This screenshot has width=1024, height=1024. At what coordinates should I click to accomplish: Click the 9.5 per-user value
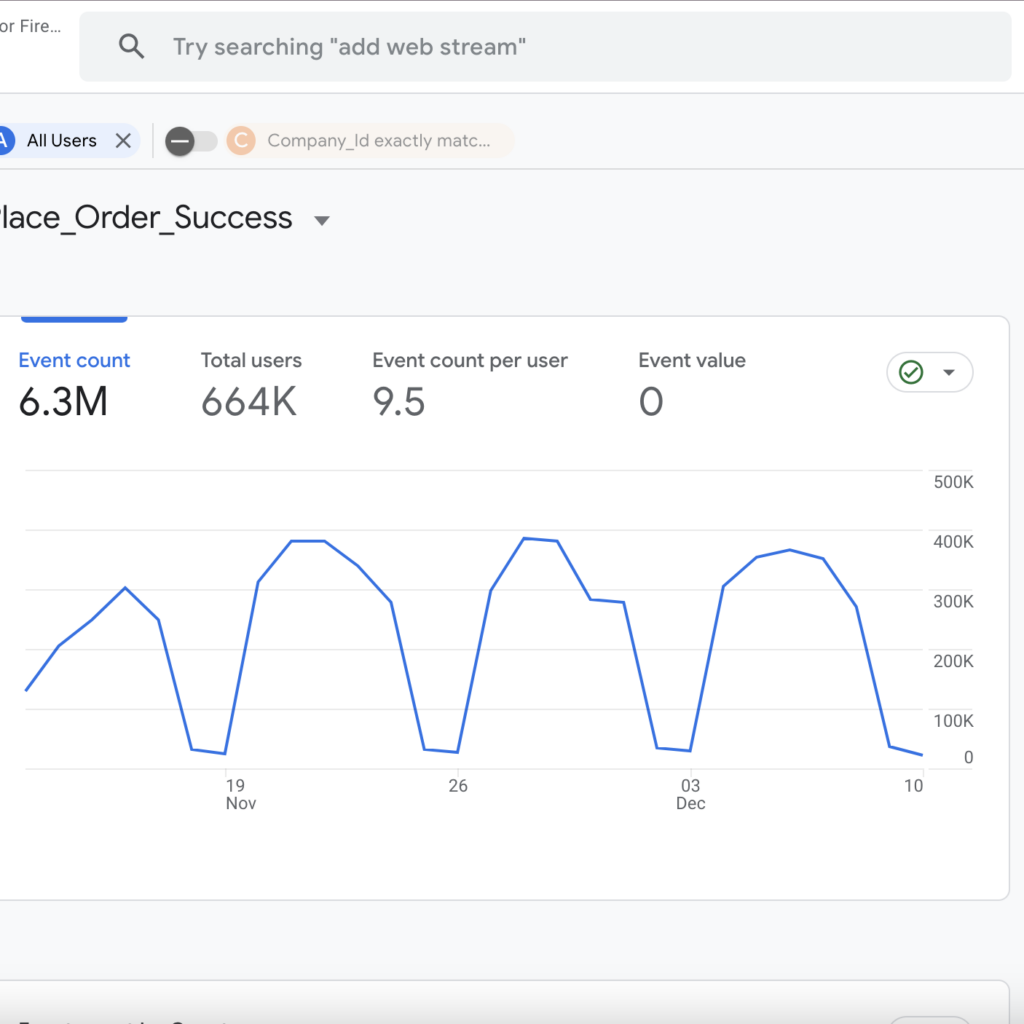398,401
